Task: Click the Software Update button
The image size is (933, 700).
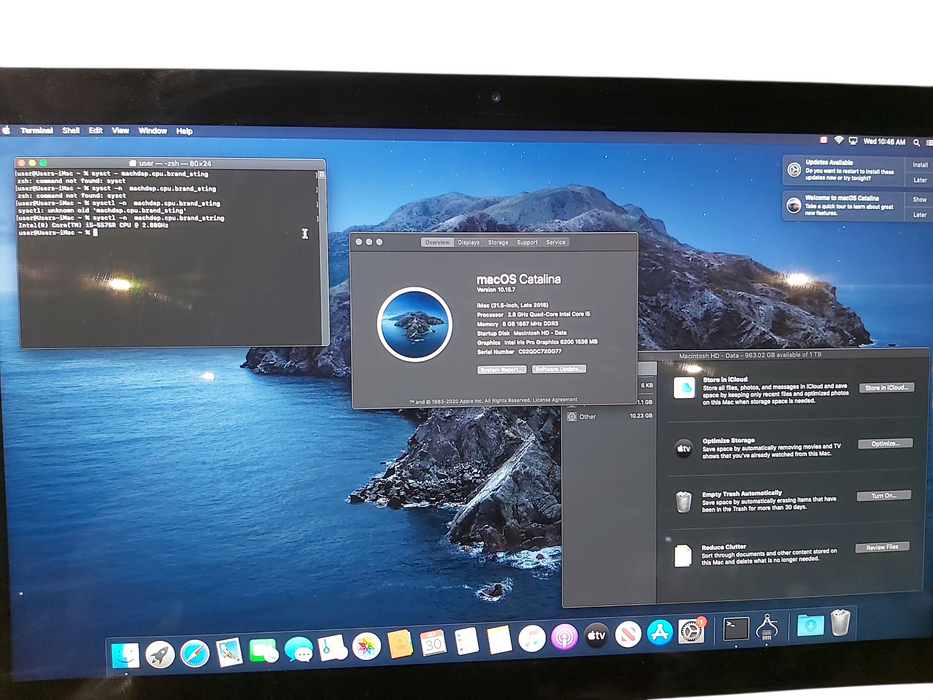Action: click(x=559, y=369)
